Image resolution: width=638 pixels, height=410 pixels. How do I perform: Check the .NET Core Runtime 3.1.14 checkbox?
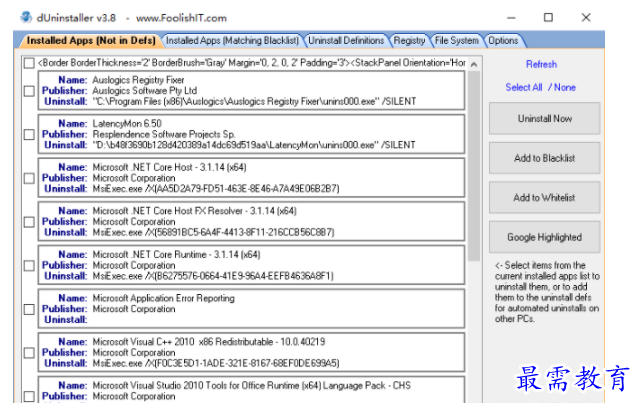29,266
